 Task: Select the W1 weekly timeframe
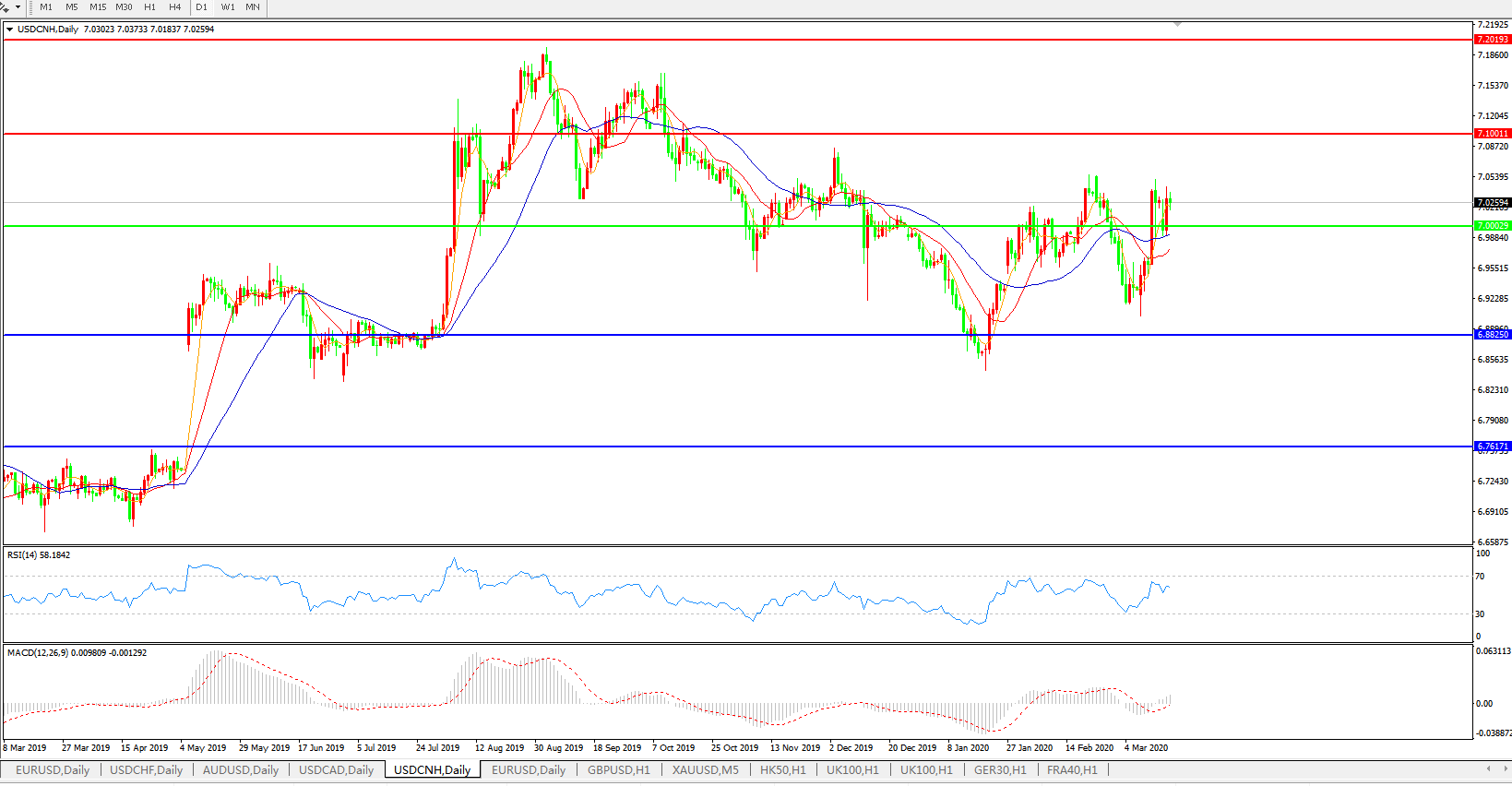(x=228, y=7)
